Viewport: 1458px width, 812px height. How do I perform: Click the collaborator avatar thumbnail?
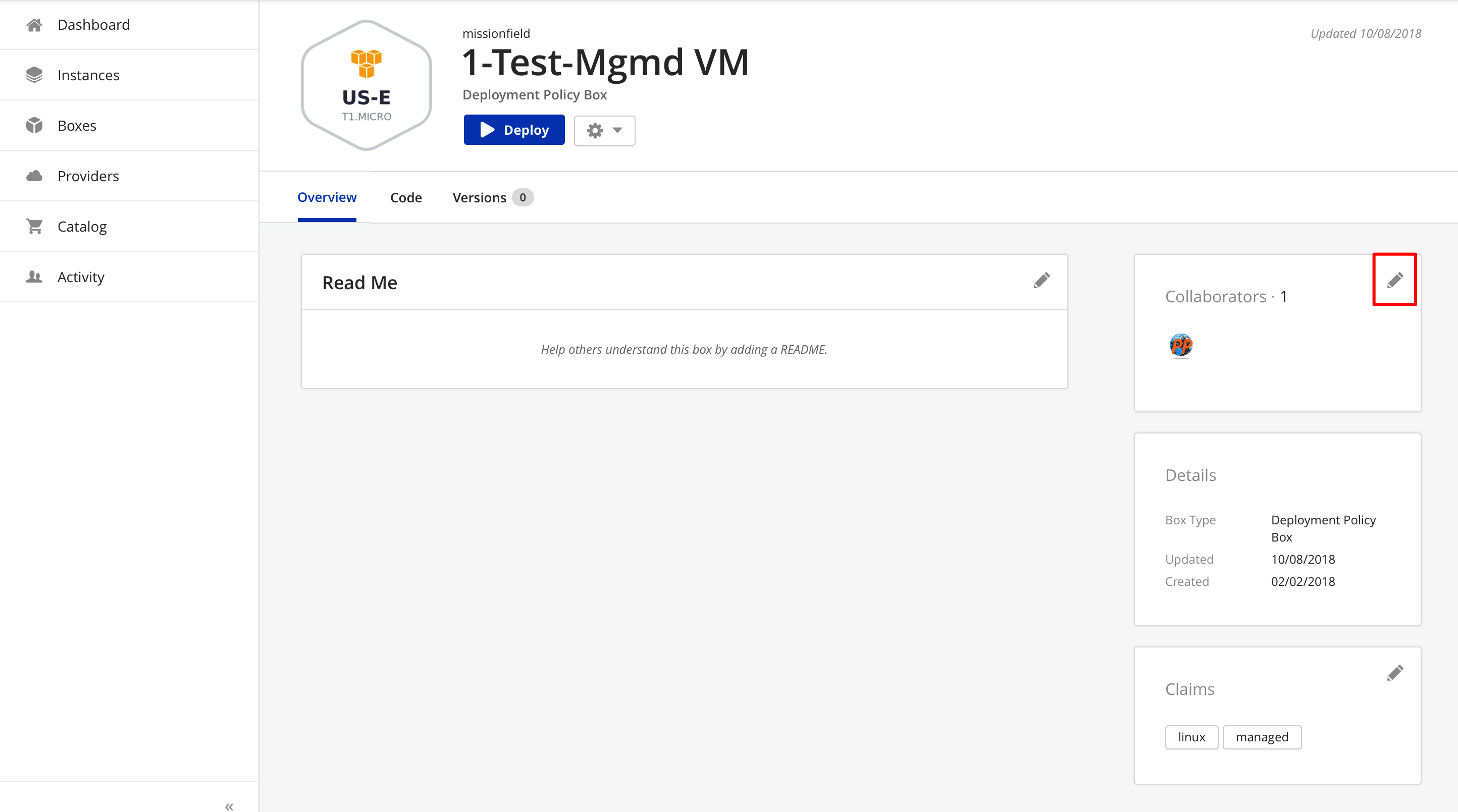[1181, 345]
